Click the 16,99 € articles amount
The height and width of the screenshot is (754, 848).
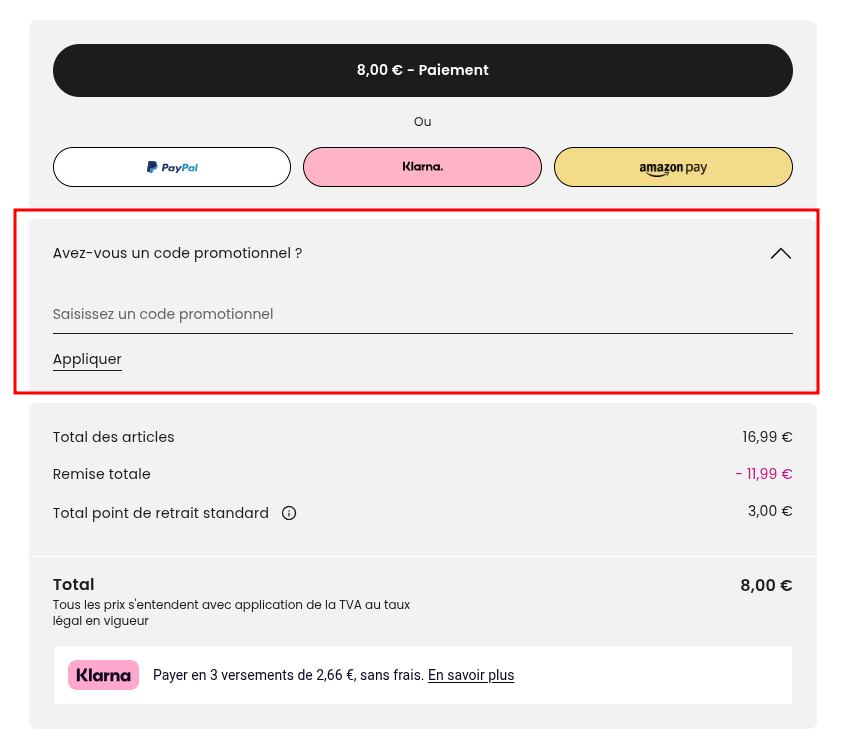pyautogui.click(x=767, y=437)
